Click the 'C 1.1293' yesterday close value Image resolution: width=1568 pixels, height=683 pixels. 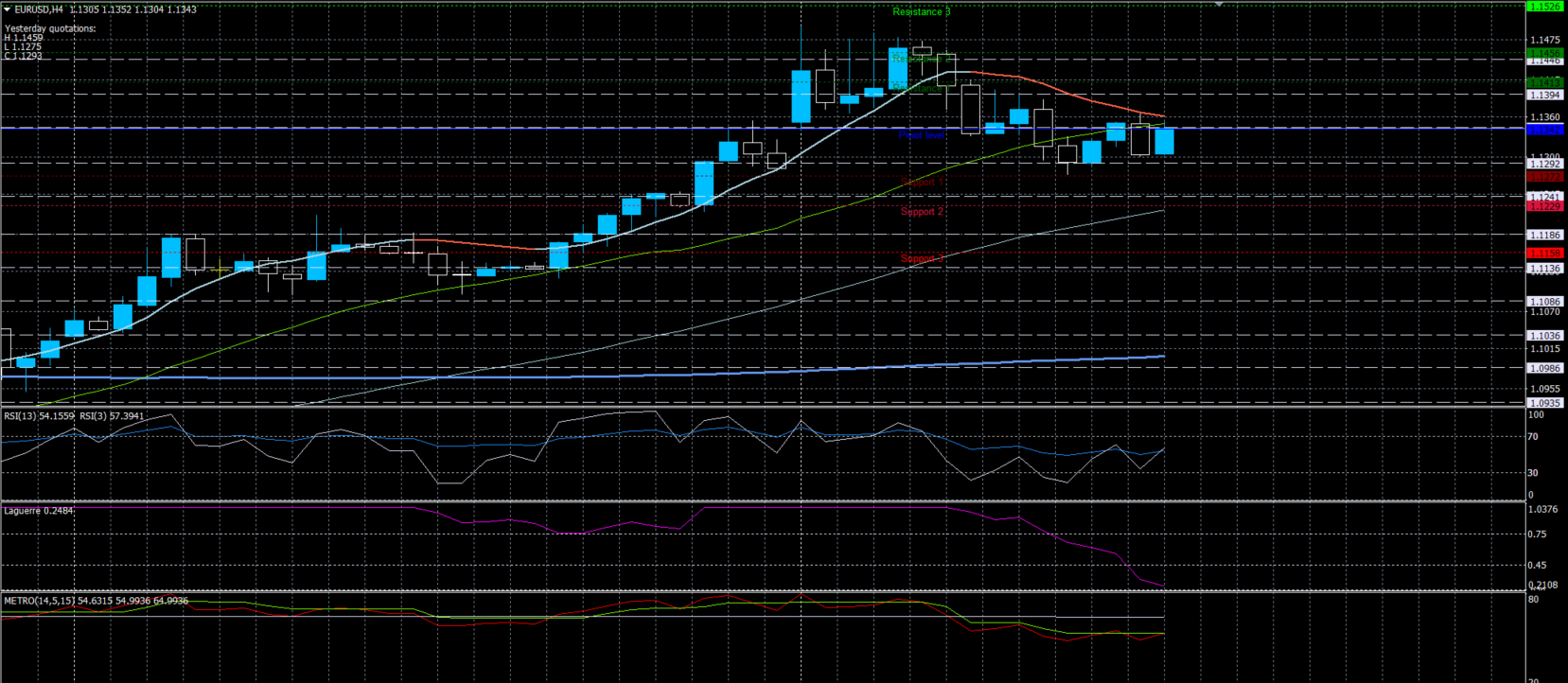pos(23,56)
